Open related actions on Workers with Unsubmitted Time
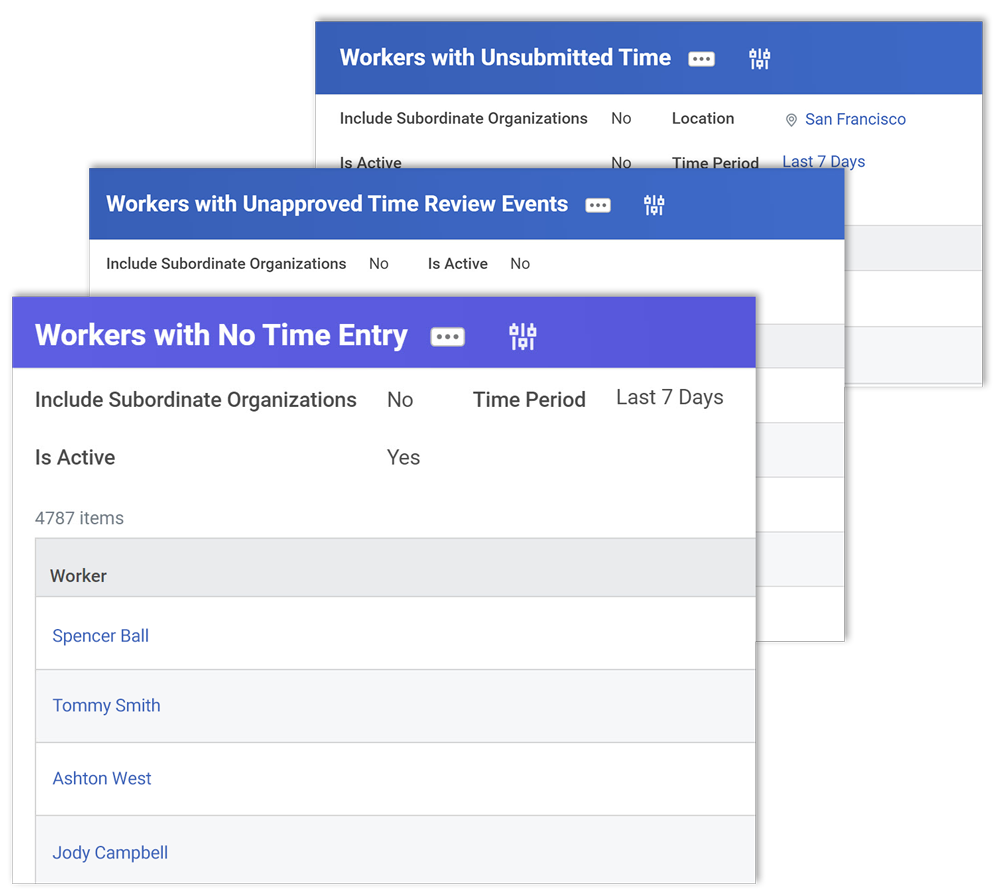 tap(701, 59)
